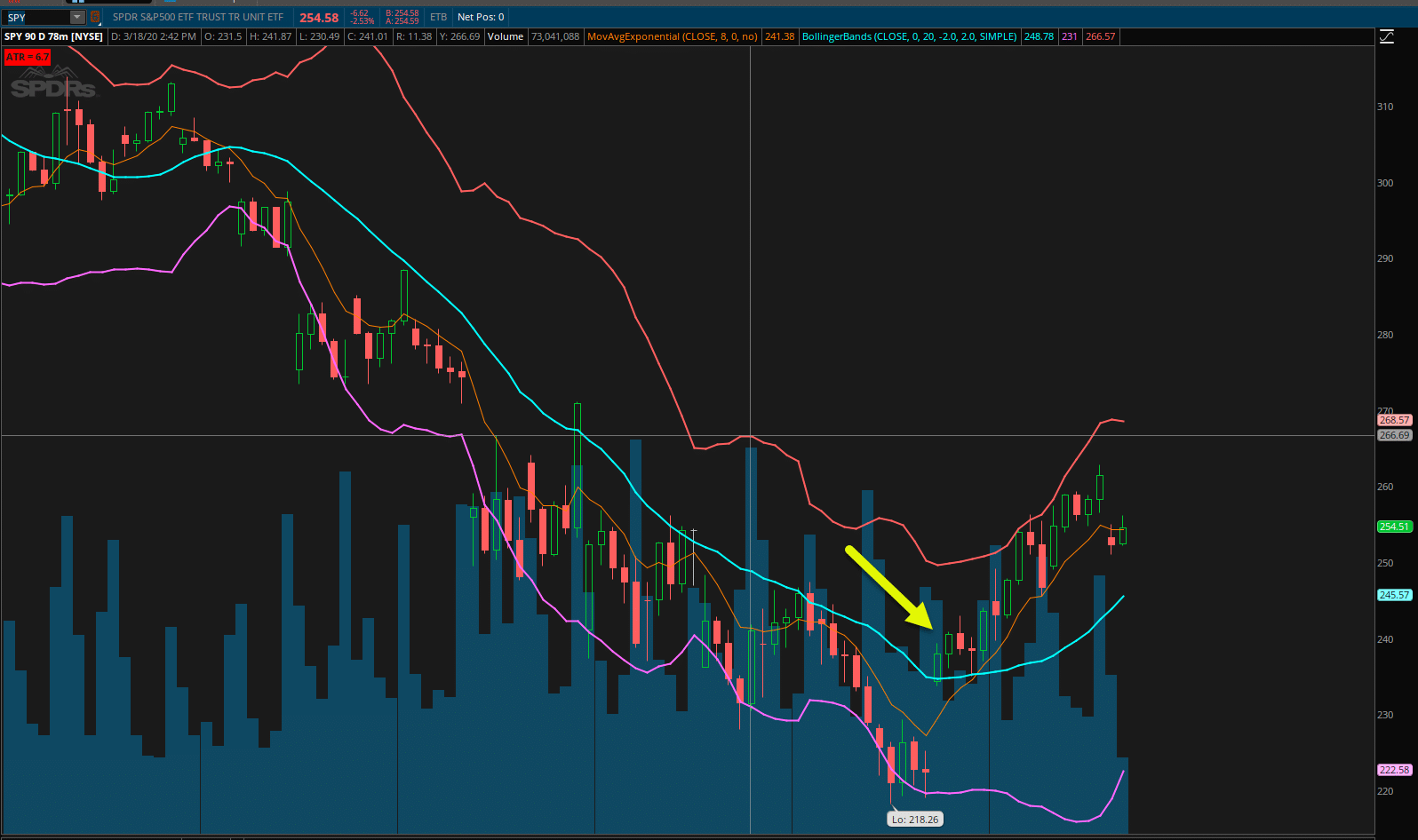Click the 260 price axis label

pos(1385,487)
